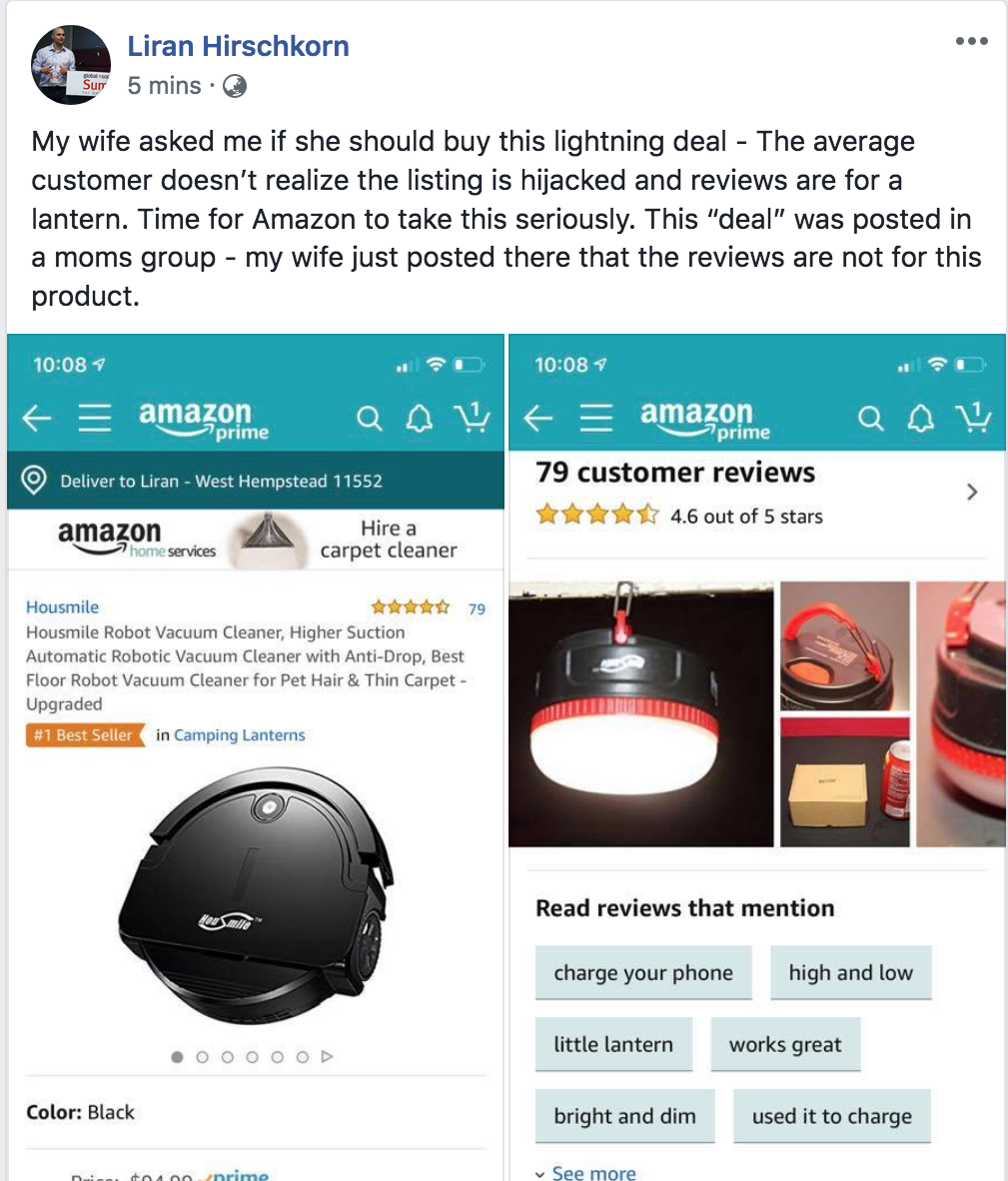The width and height of the screenshot is (1008, 1181).
Task: Select the second image carousel dot
Action: 202,1057
